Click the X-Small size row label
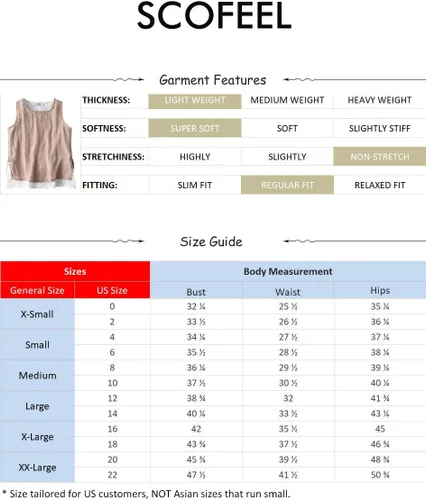Viewport: 426px width, 500px height. point(37,314)
